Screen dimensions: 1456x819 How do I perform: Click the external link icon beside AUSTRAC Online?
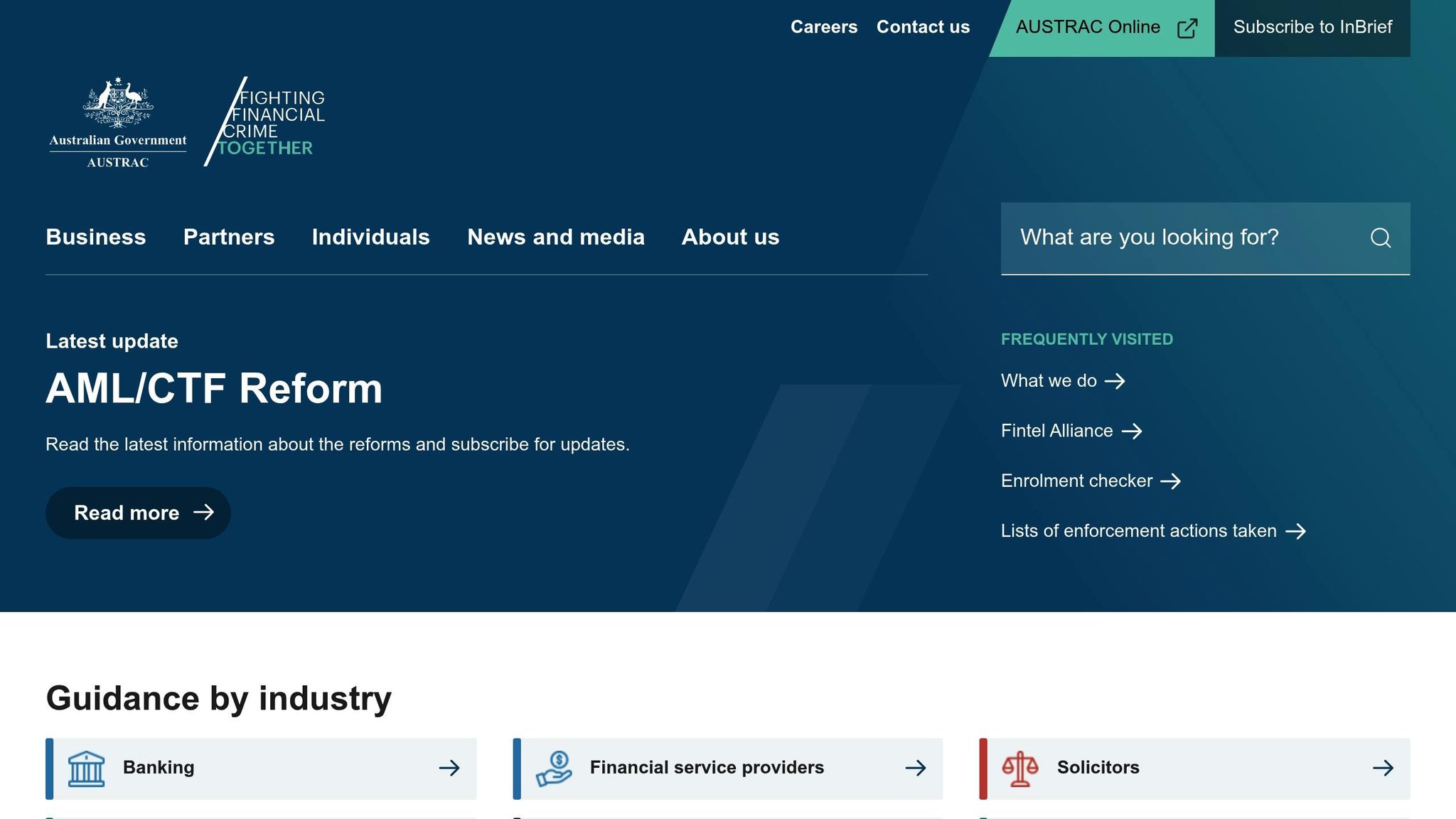[1187, 28]
